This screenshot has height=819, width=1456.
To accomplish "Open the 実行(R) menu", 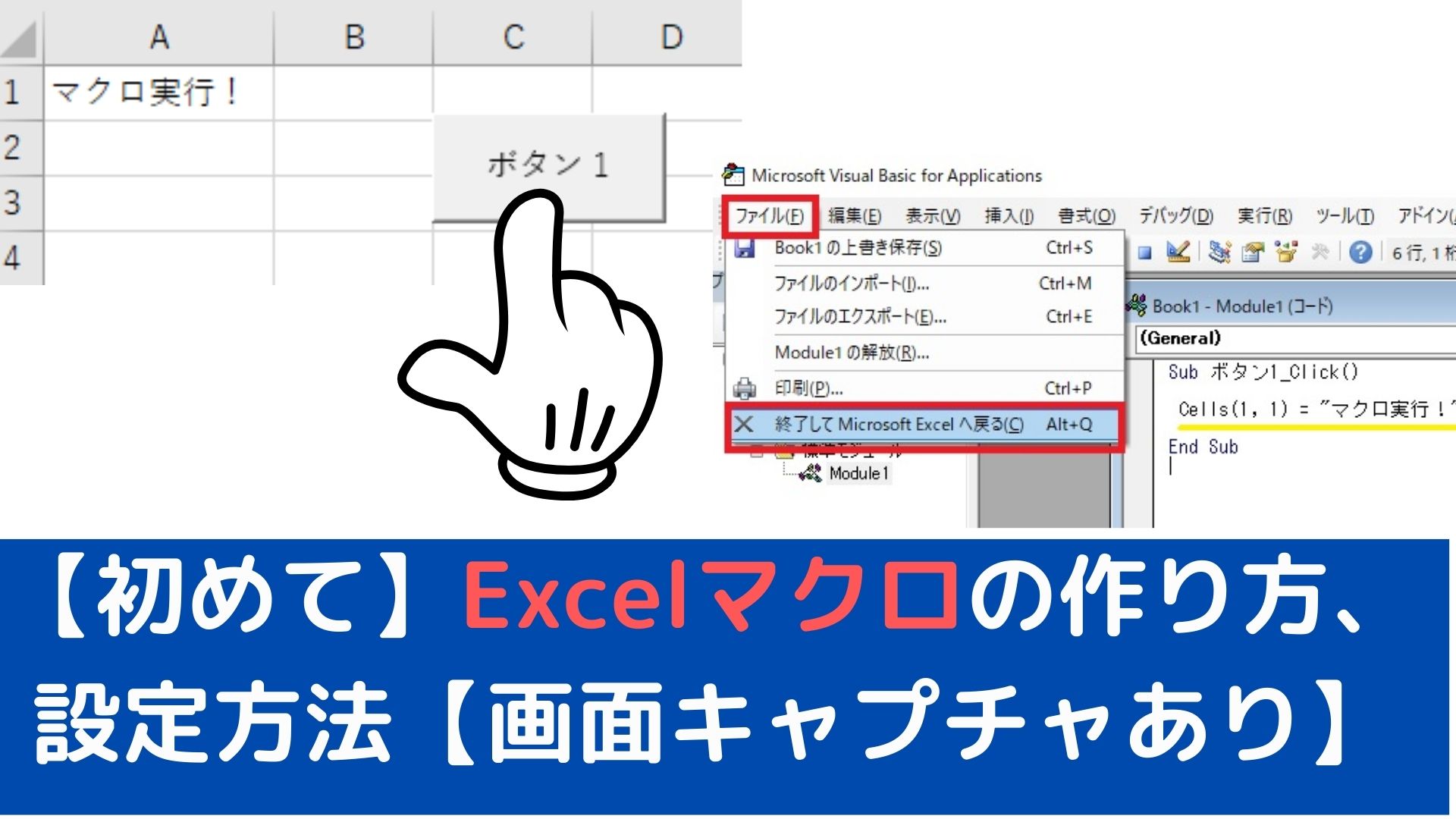I will pyautogui.click(x=1265, y=216).
